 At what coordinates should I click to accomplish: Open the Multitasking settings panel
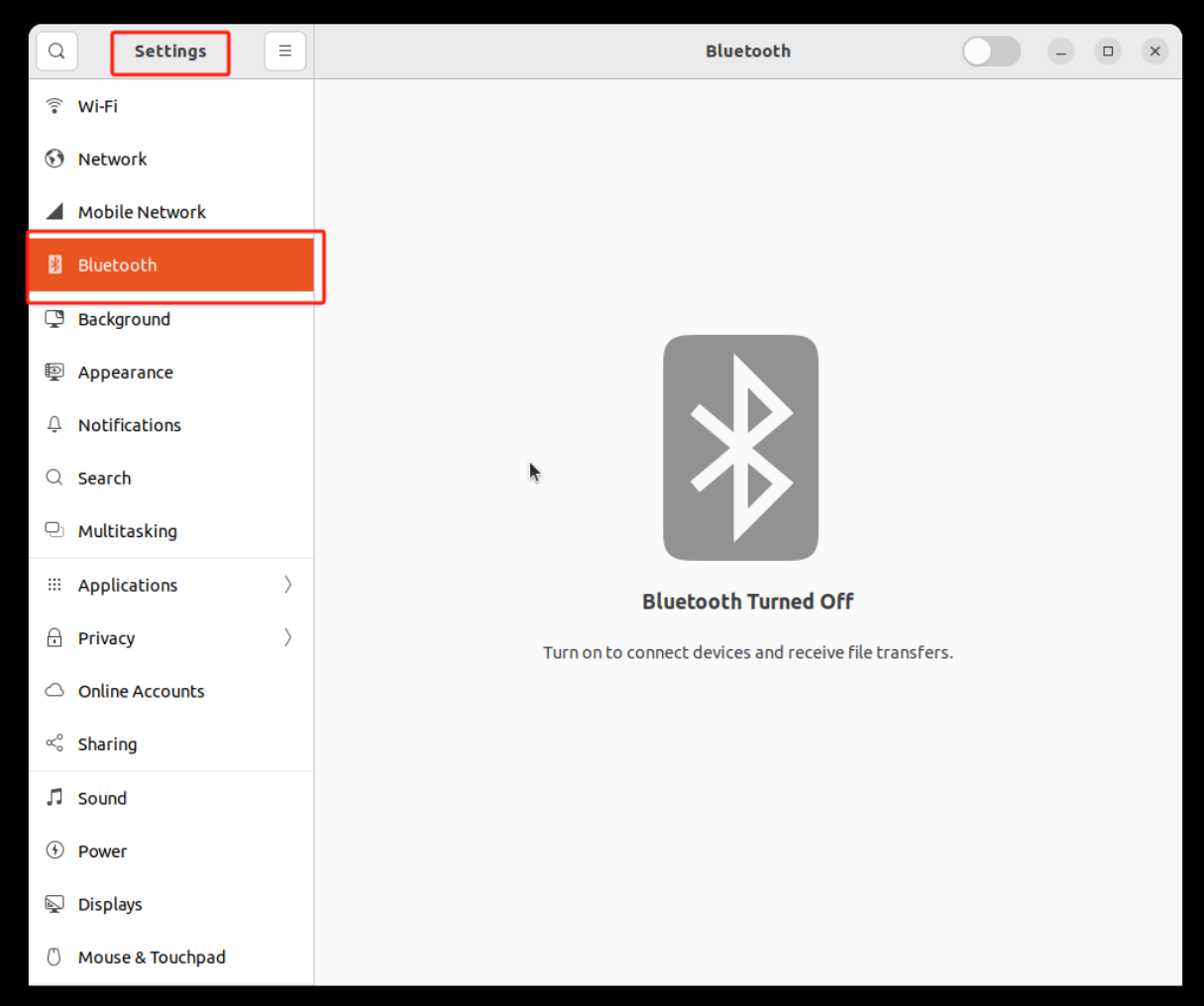click(128, 531)
